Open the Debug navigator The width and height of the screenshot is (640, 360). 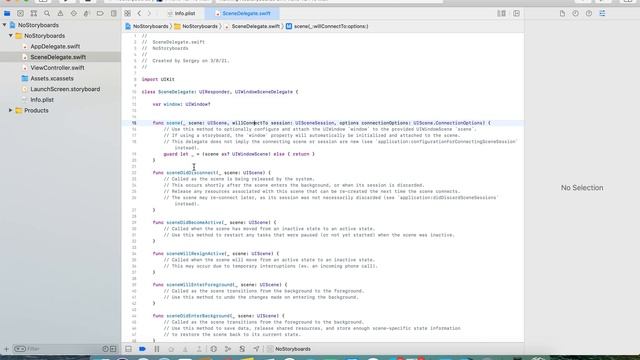pyautogui.click(x=87, y=13)
